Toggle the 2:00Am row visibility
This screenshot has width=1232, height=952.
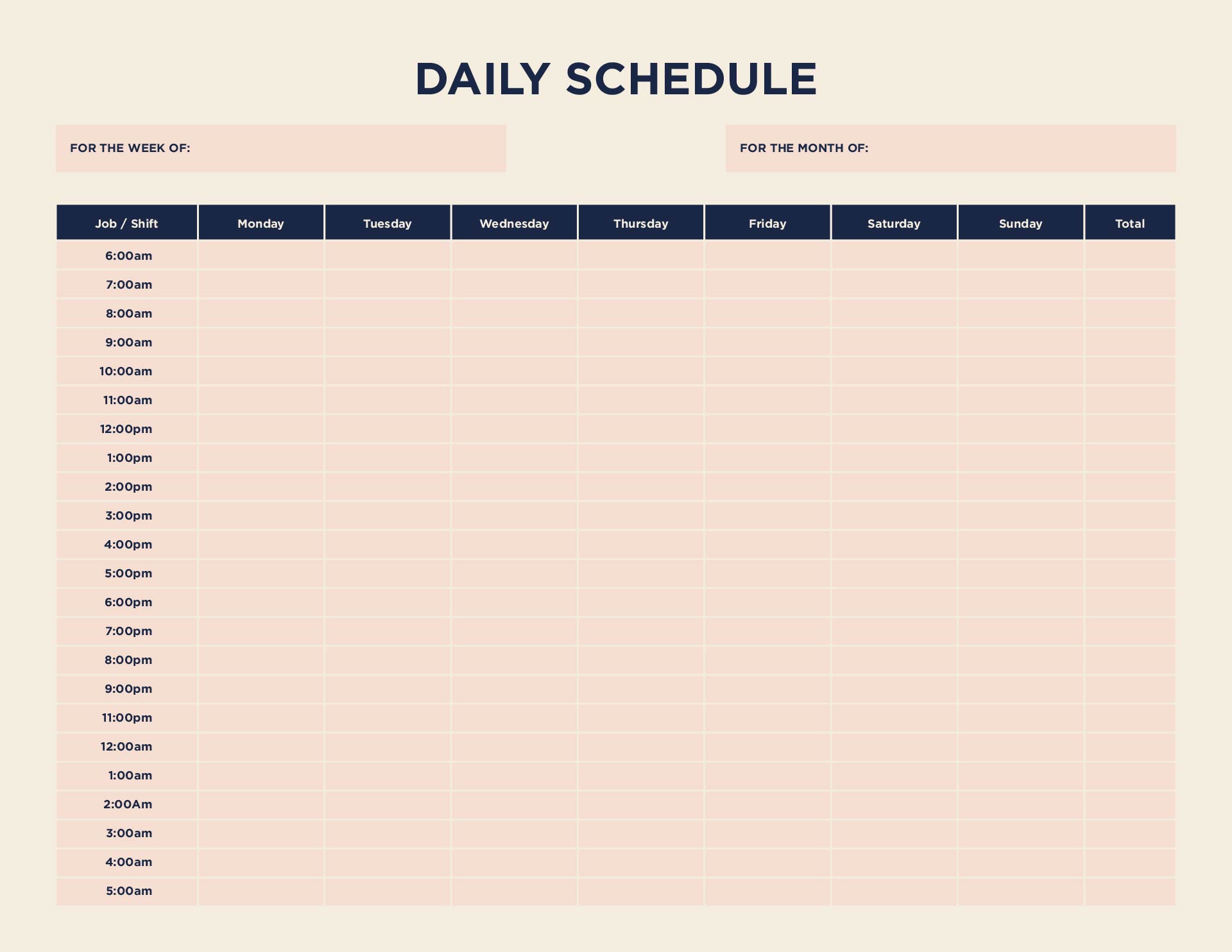point(127,804)
